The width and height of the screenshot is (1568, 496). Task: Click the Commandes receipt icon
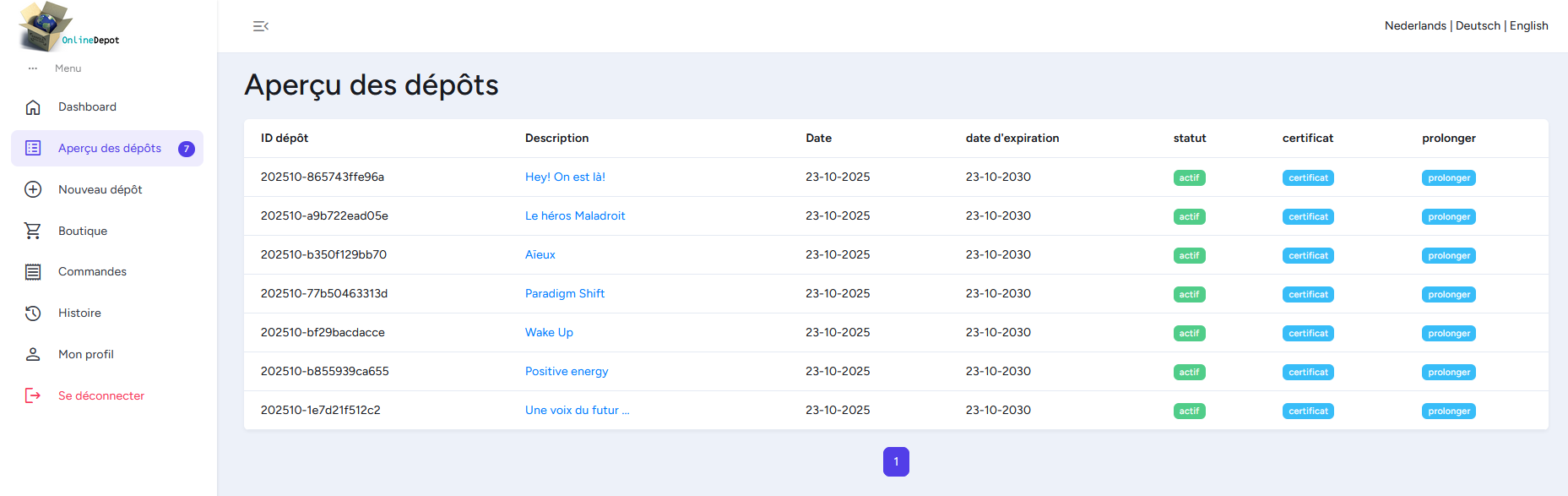[33, 272]
